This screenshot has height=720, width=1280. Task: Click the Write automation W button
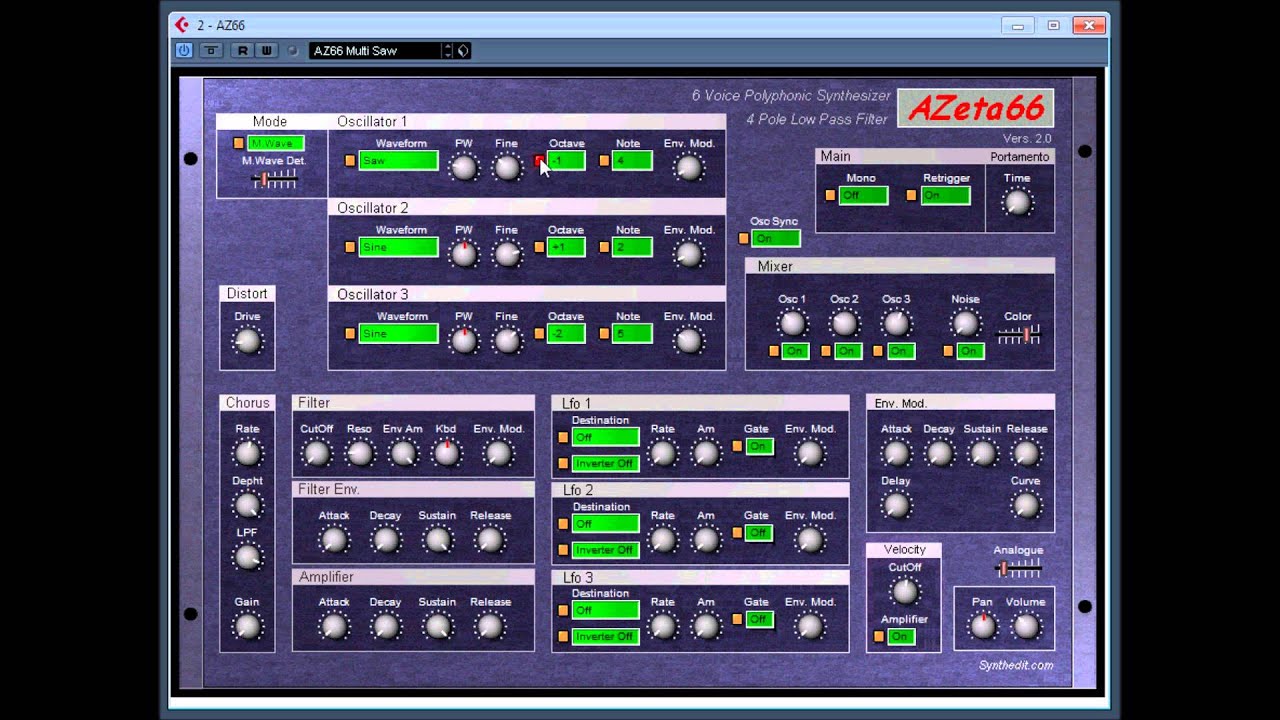[x=266, y=50]
